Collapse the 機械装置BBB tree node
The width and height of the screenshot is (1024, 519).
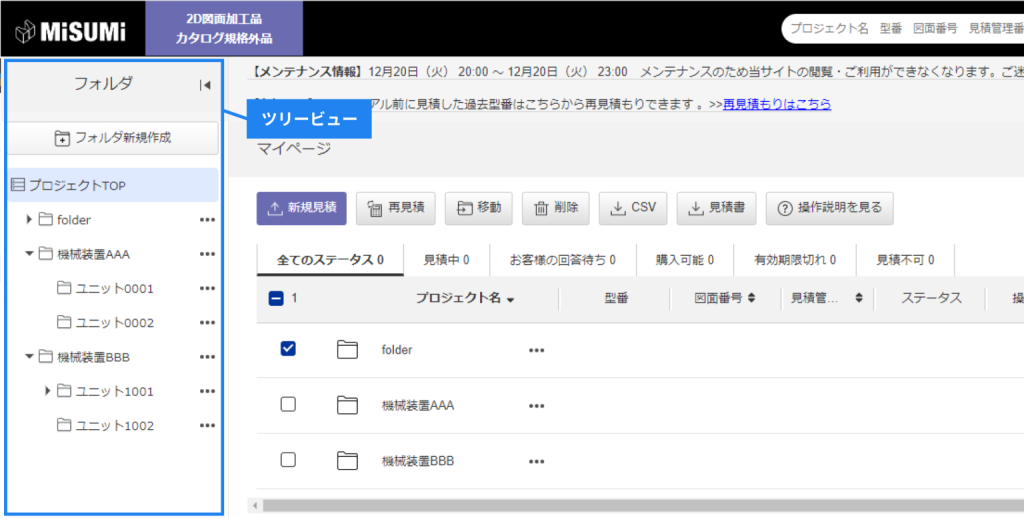pyautogui.click(x=29, y=356)
